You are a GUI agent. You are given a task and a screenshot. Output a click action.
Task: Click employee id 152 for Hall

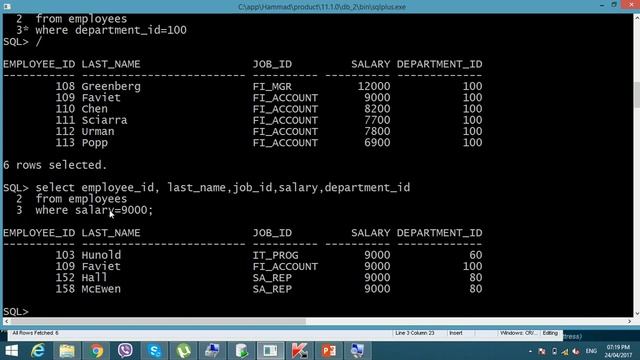(x=65, y=278)
